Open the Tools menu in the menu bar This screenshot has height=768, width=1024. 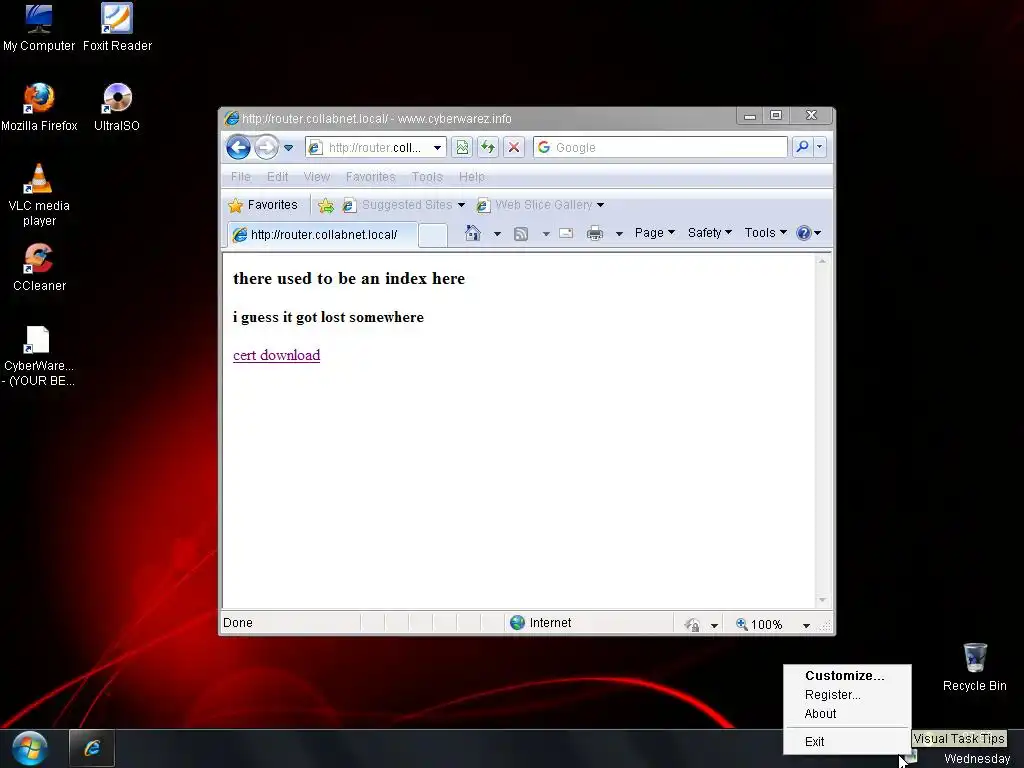[427, 177]
